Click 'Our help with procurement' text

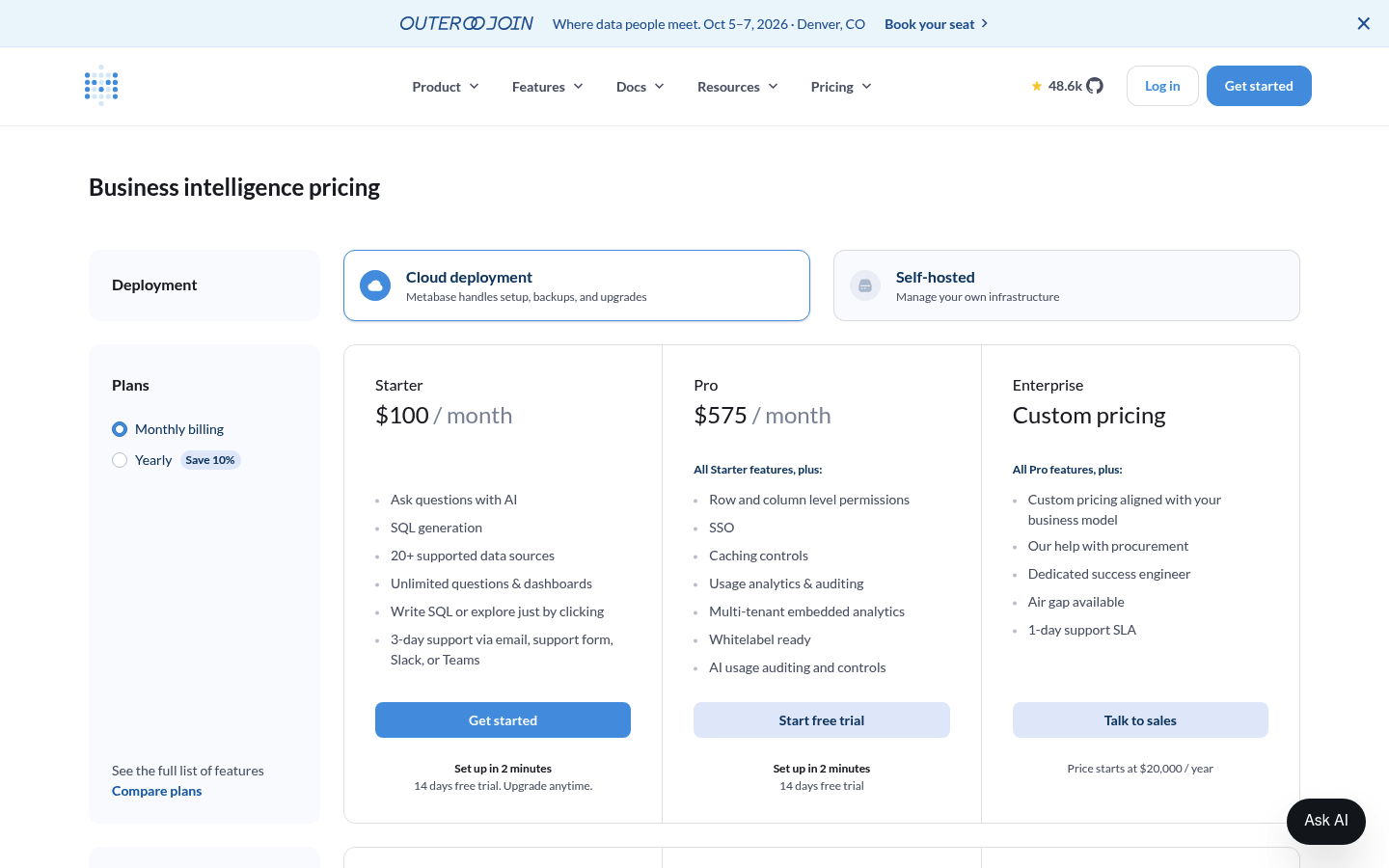click(1108, 546)
